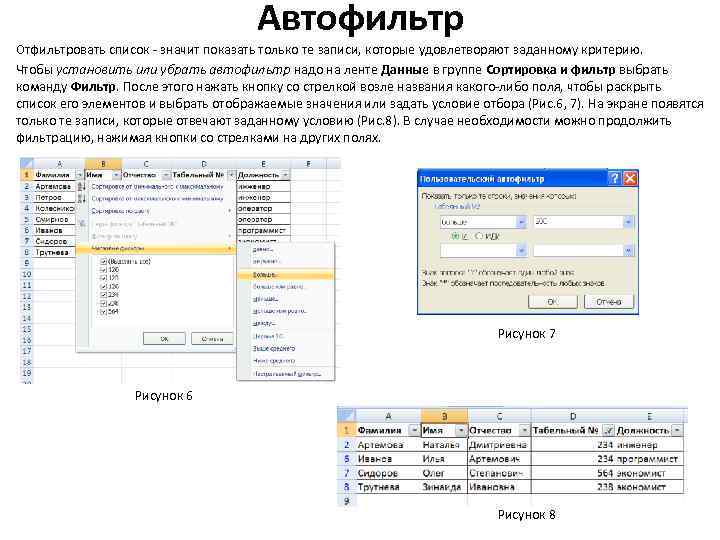Choose Ниже среднего in the number filters submenu
720x540 pixels.
pyautogui.click(x=286, y=361)
